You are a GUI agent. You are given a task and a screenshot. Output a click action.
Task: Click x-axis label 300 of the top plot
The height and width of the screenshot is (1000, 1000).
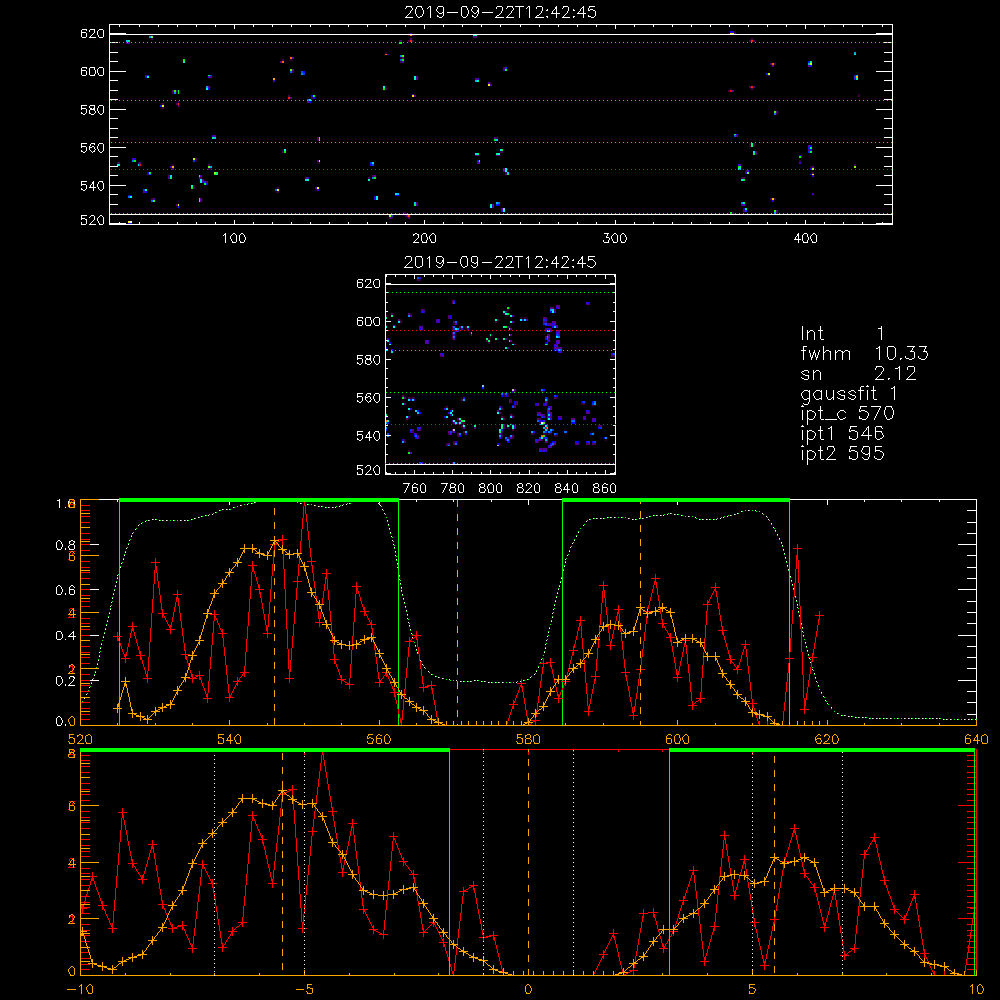click(x=615, y=239)
